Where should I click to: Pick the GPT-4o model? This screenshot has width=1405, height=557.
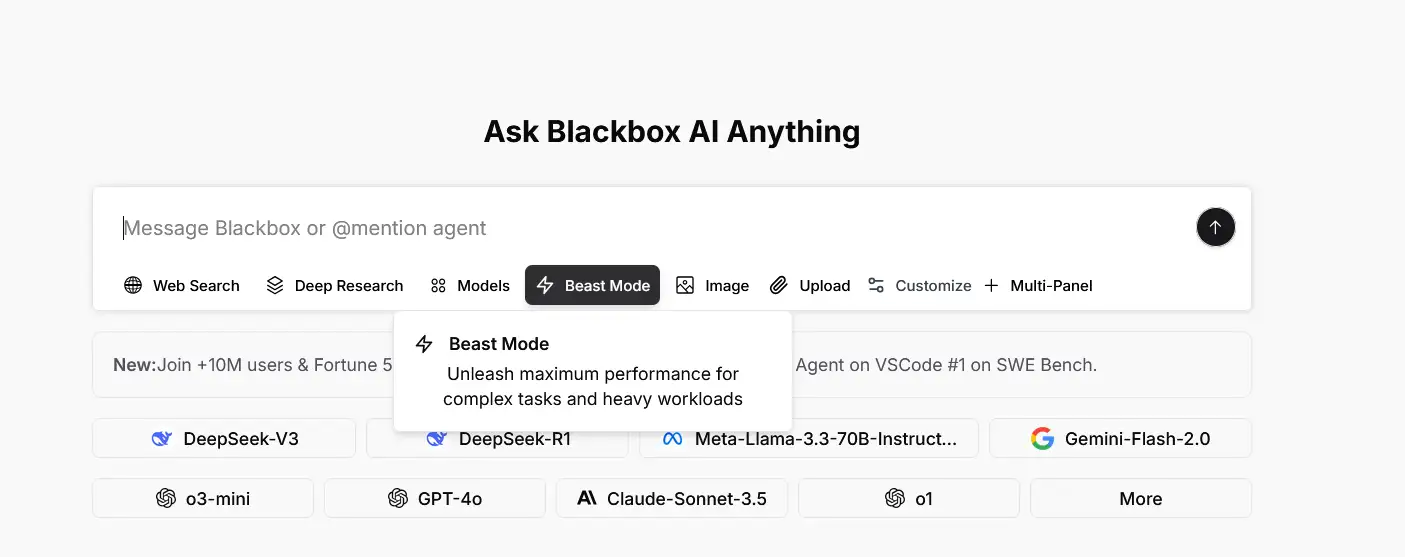point(435,499)
